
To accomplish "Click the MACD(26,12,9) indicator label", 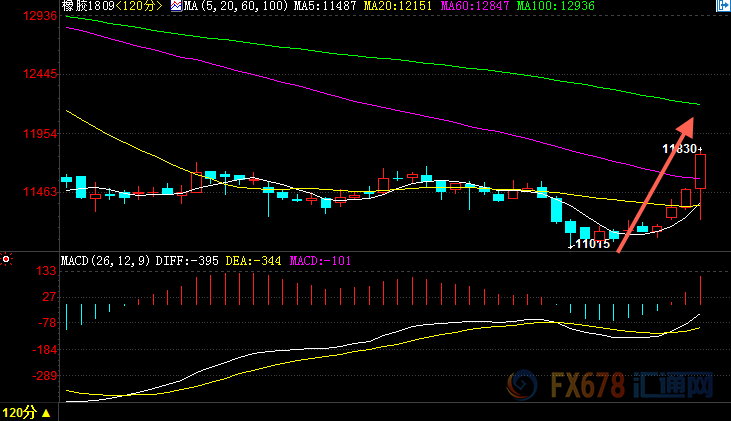I will [x=106, y=261].
